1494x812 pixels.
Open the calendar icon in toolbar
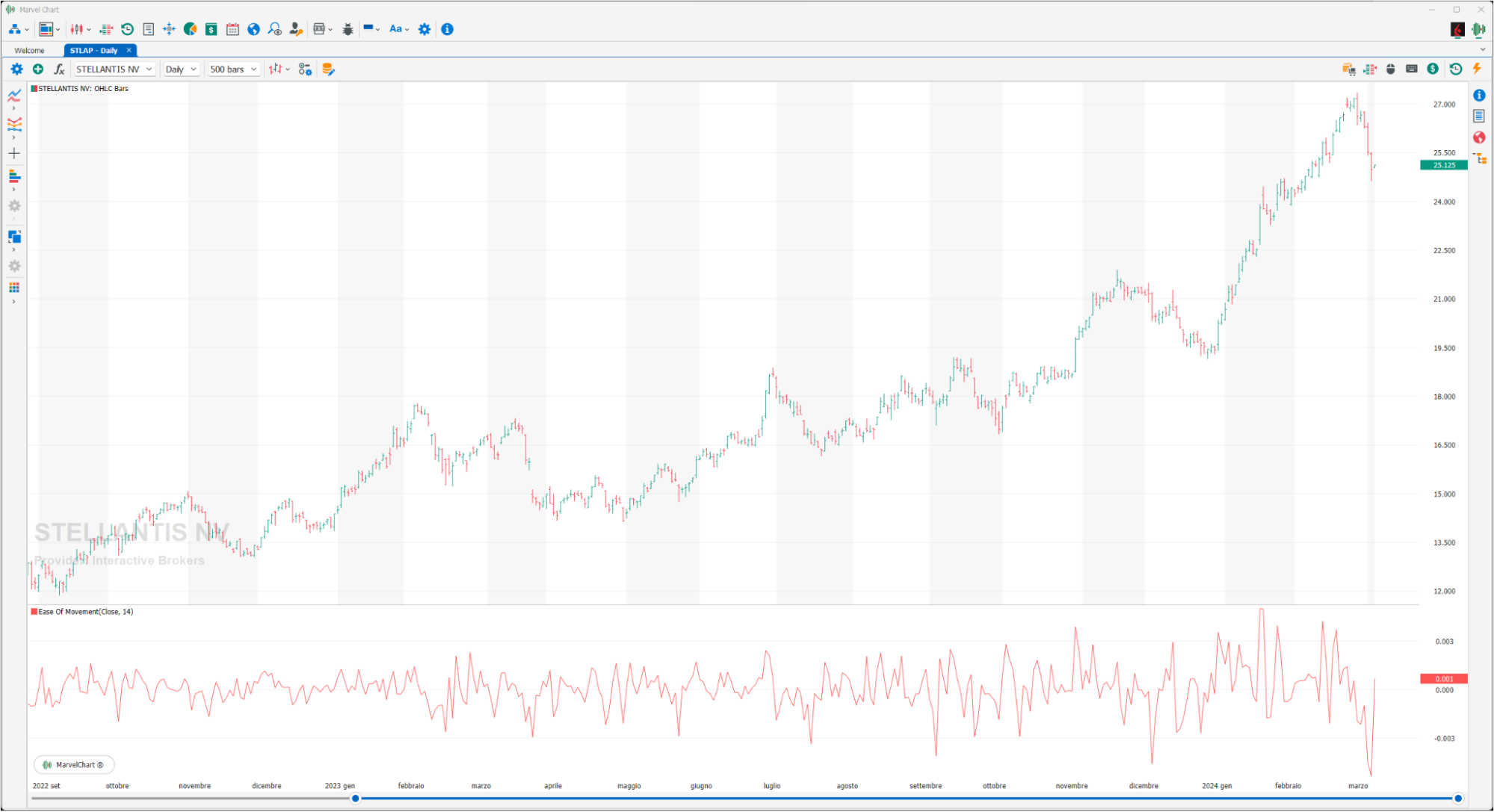coord(232,29)
